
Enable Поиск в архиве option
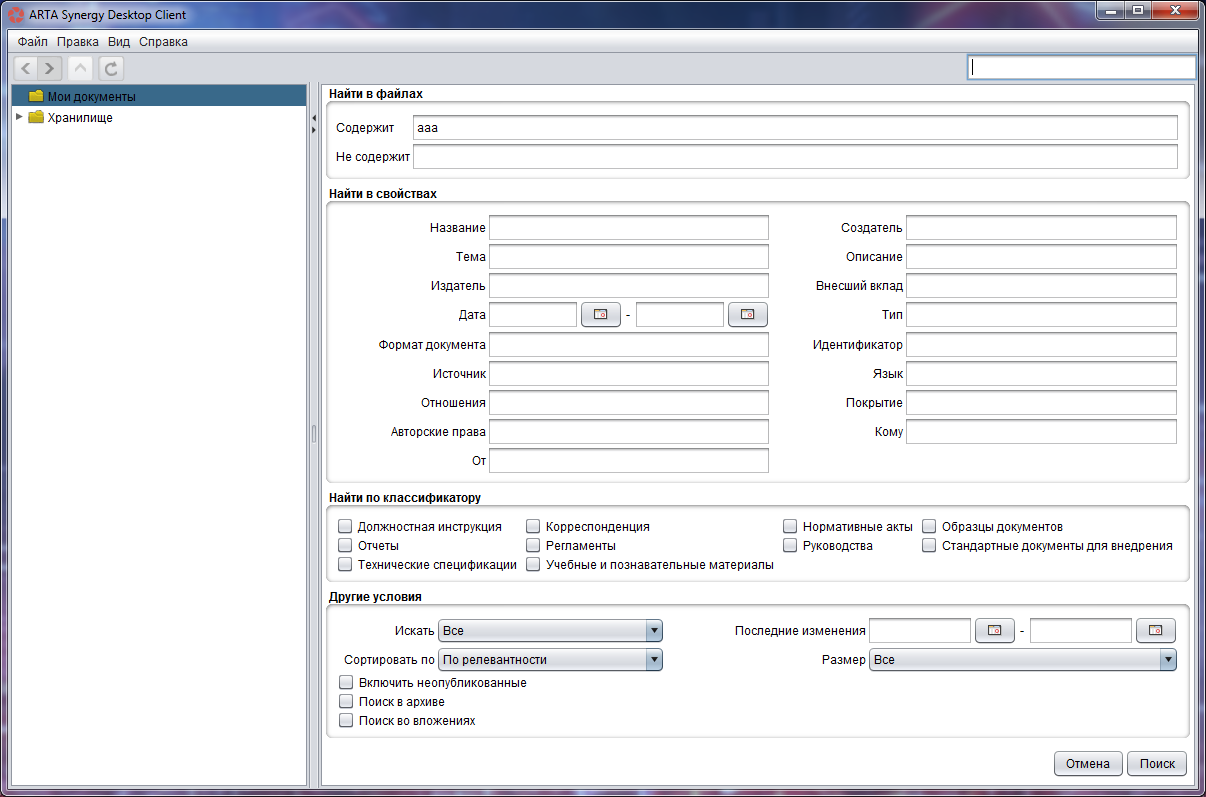346,701
